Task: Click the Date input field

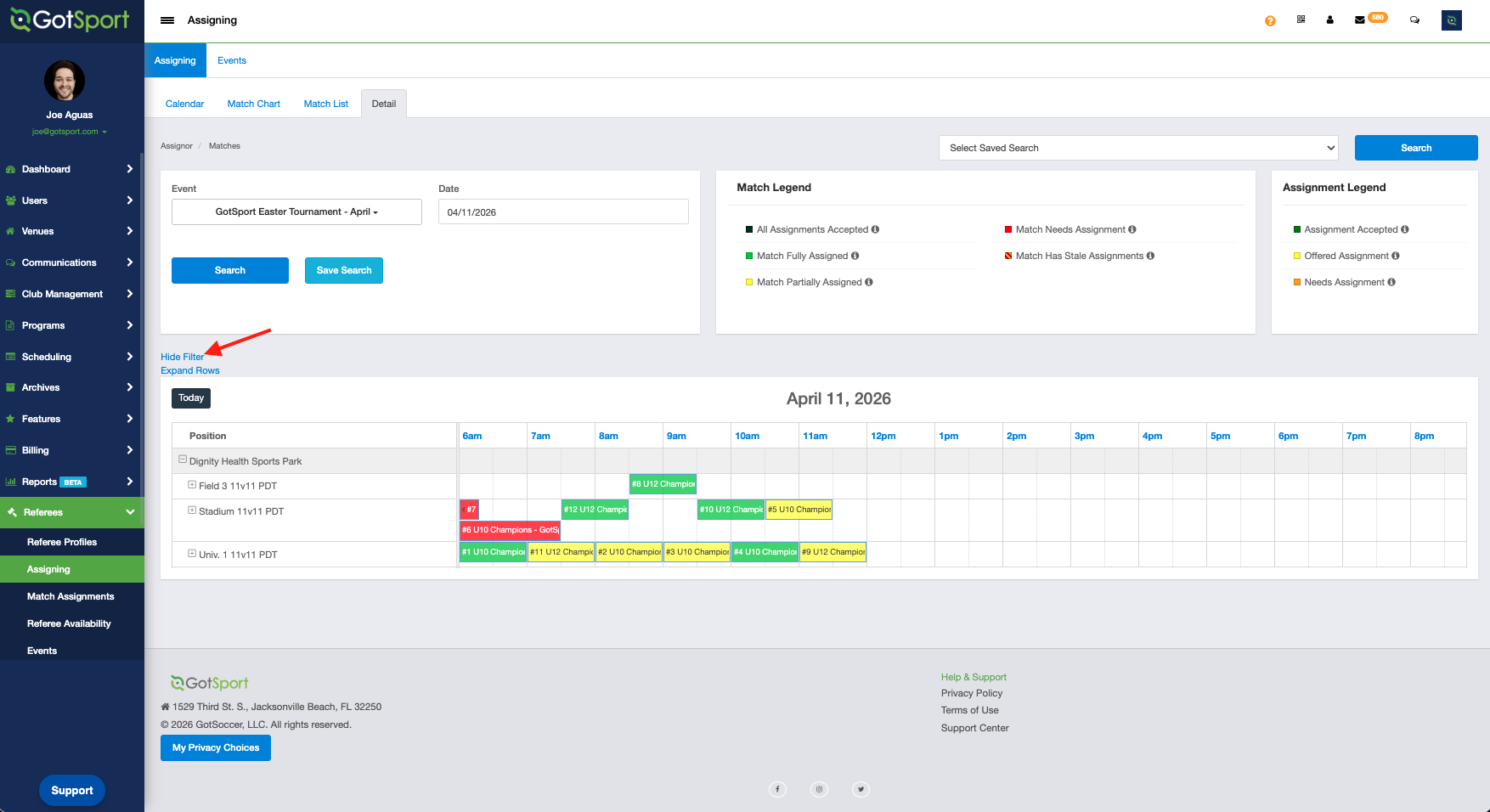Action: 562,212
